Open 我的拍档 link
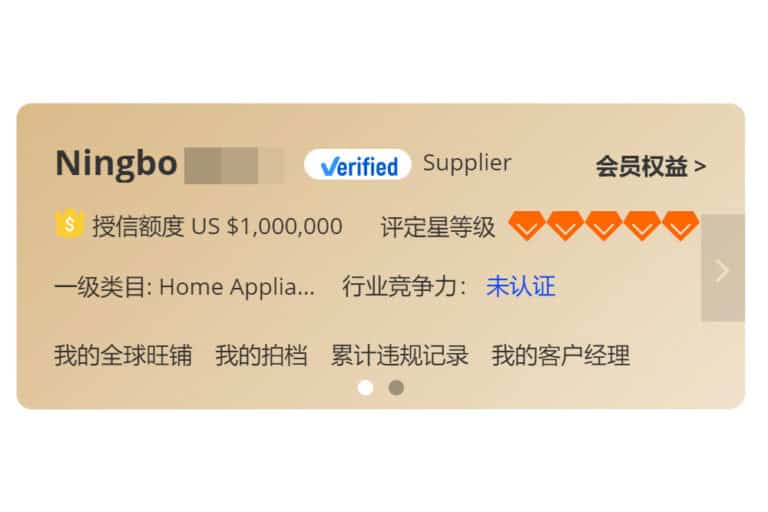768x512 pixels. click(x=262, y=355)
